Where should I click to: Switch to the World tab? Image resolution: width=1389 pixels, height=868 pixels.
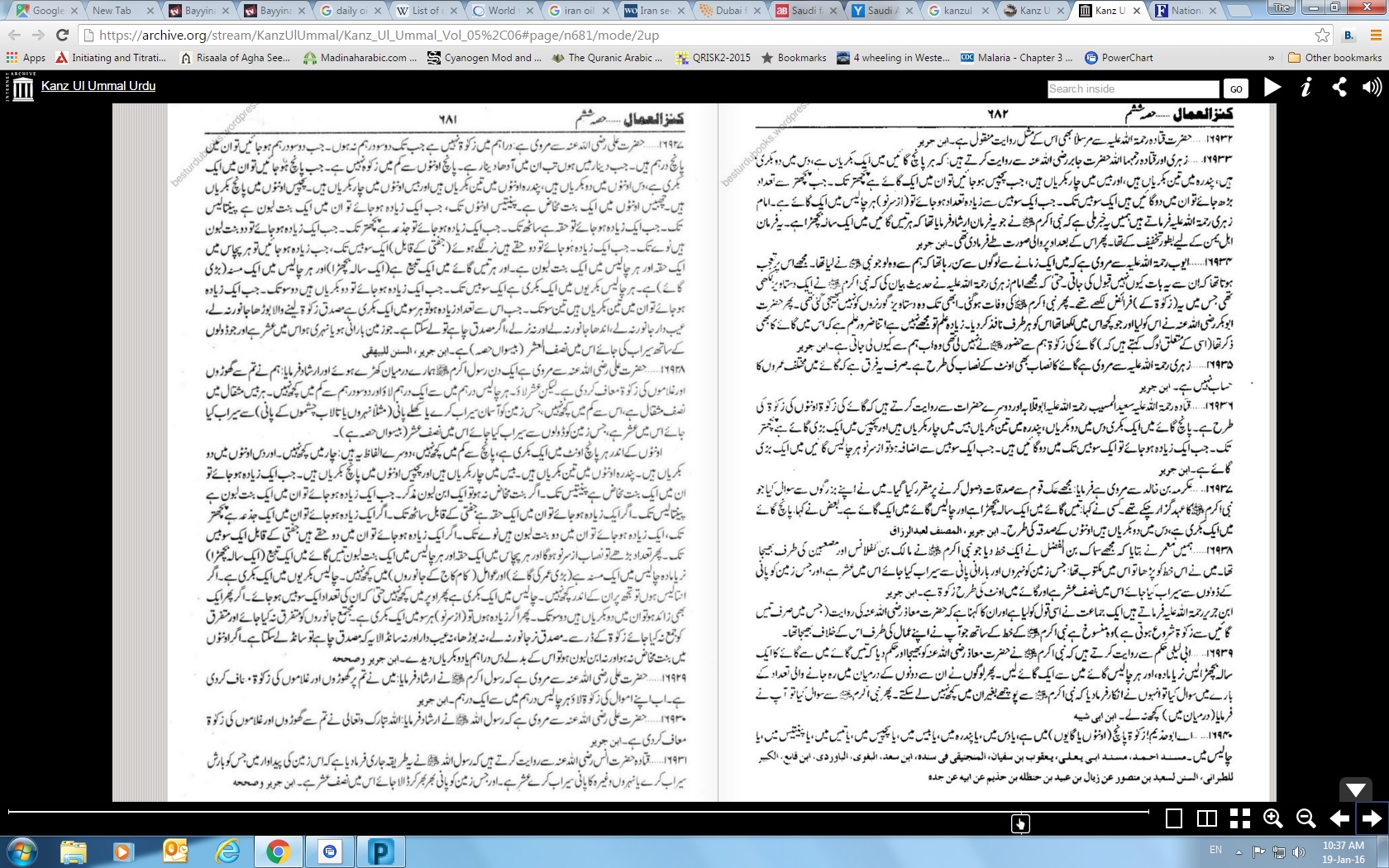[501, 11]
